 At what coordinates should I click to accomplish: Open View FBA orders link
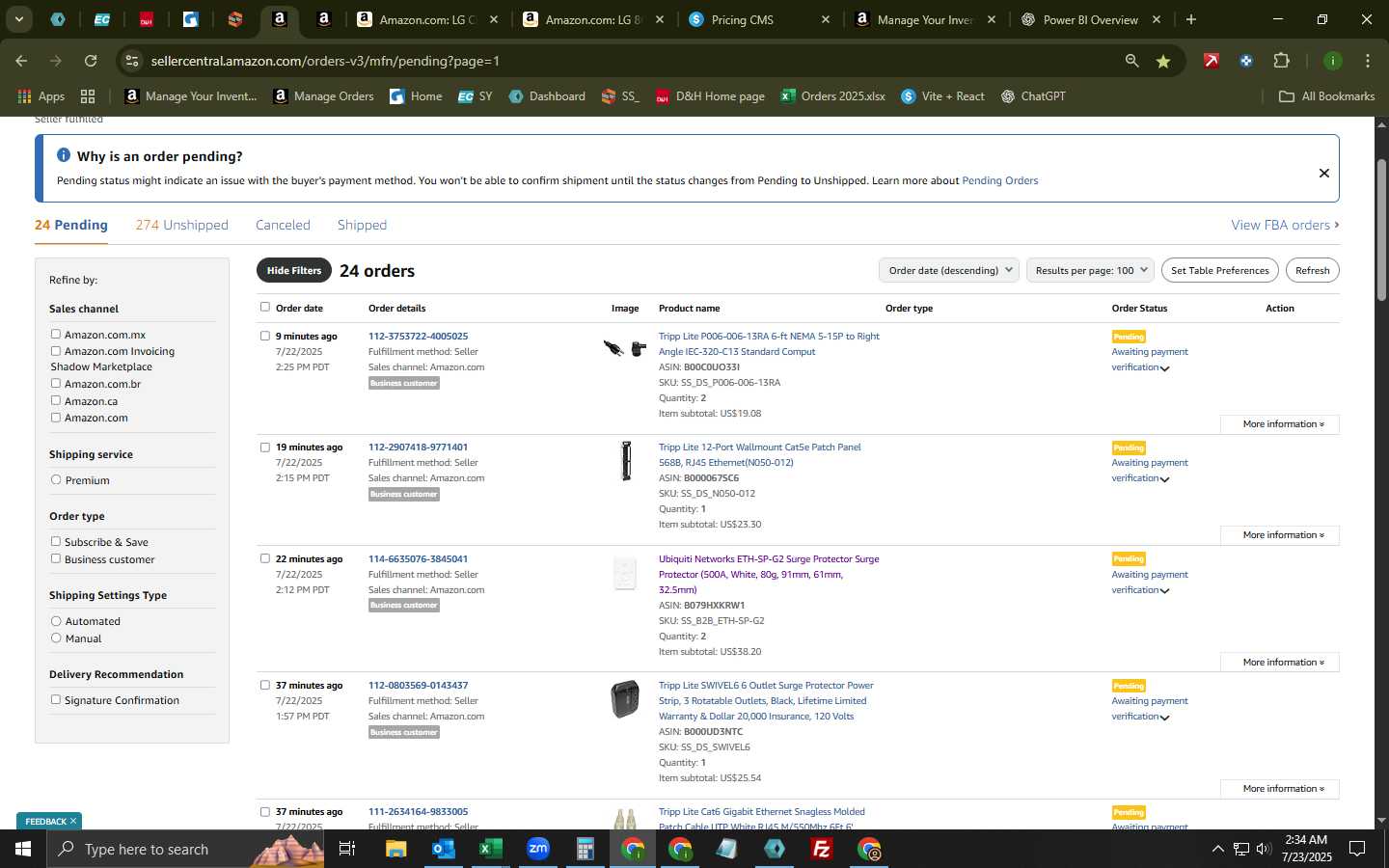[x=1285, y=225]
